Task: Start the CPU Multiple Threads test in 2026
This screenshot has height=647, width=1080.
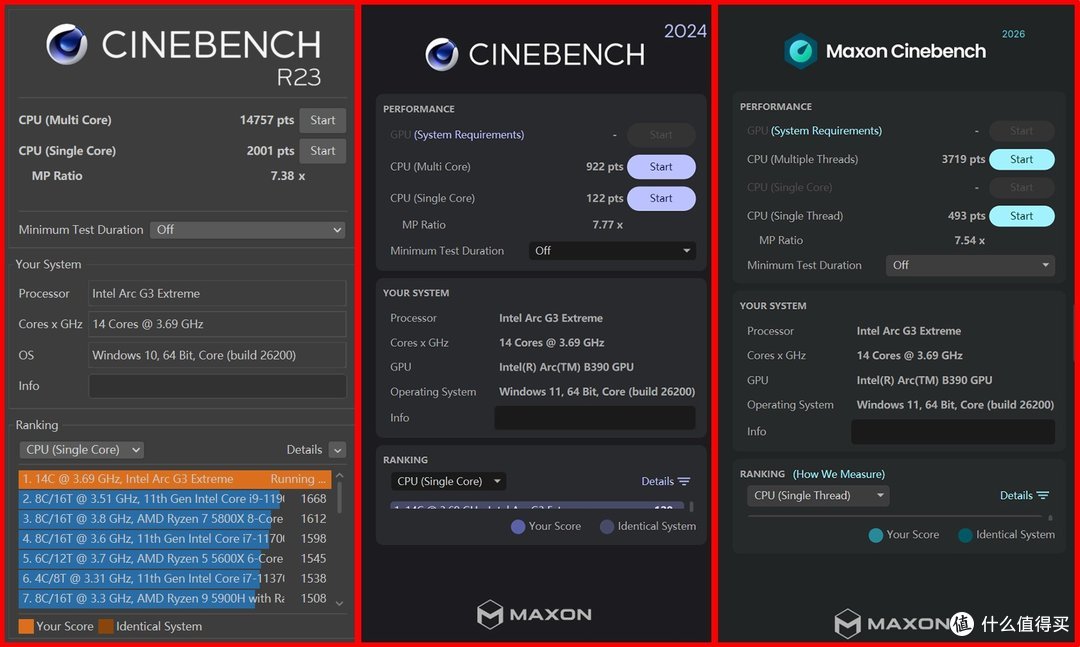Action: [1021, 159]
